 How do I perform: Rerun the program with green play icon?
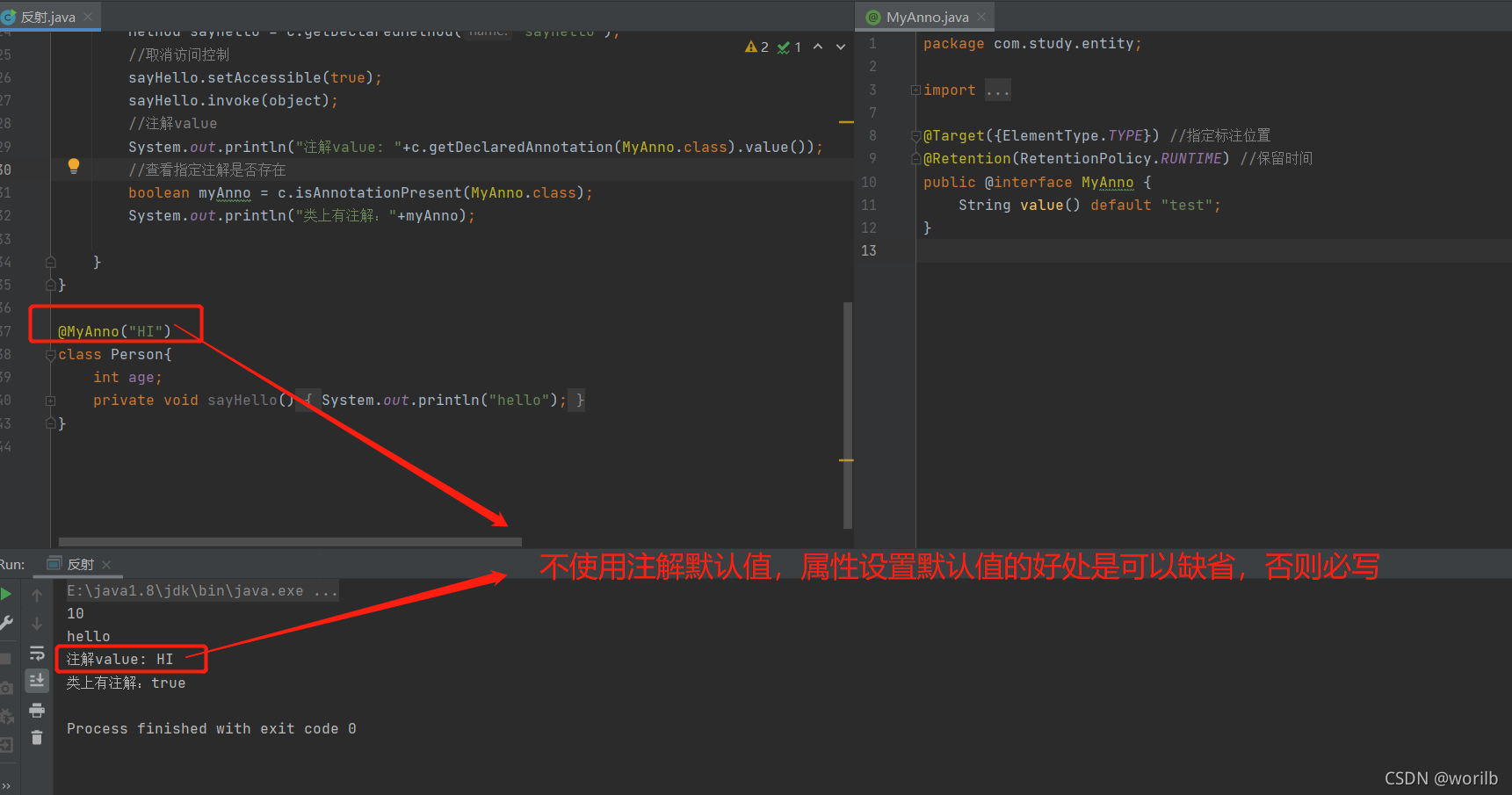coord(5,594)
